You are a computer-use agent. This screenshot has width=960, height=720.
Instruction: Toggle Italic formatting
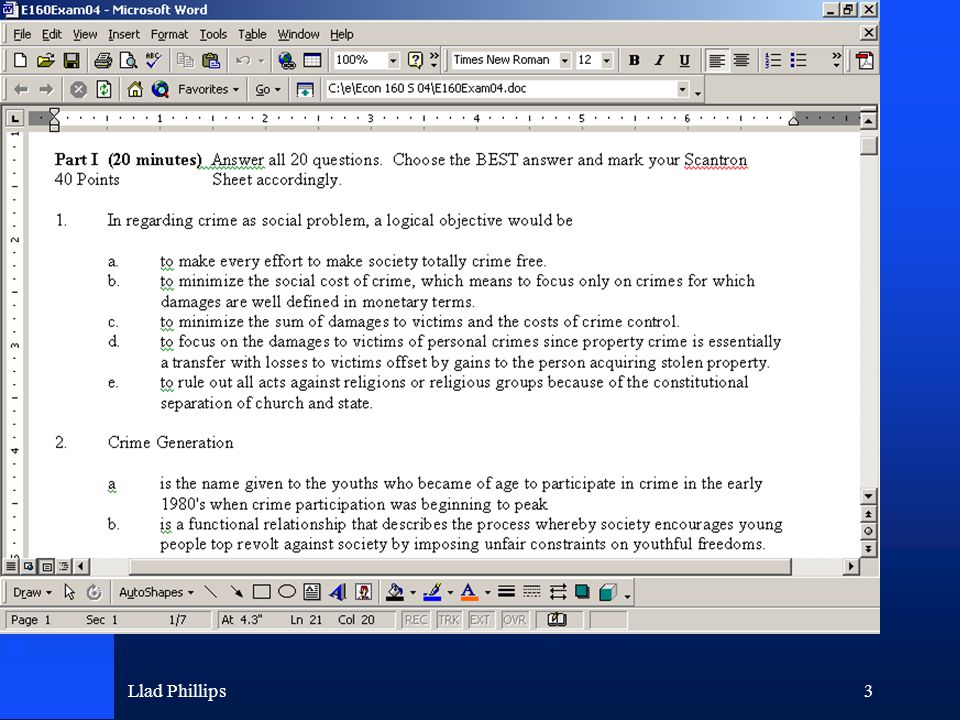[x=659, y=60]
